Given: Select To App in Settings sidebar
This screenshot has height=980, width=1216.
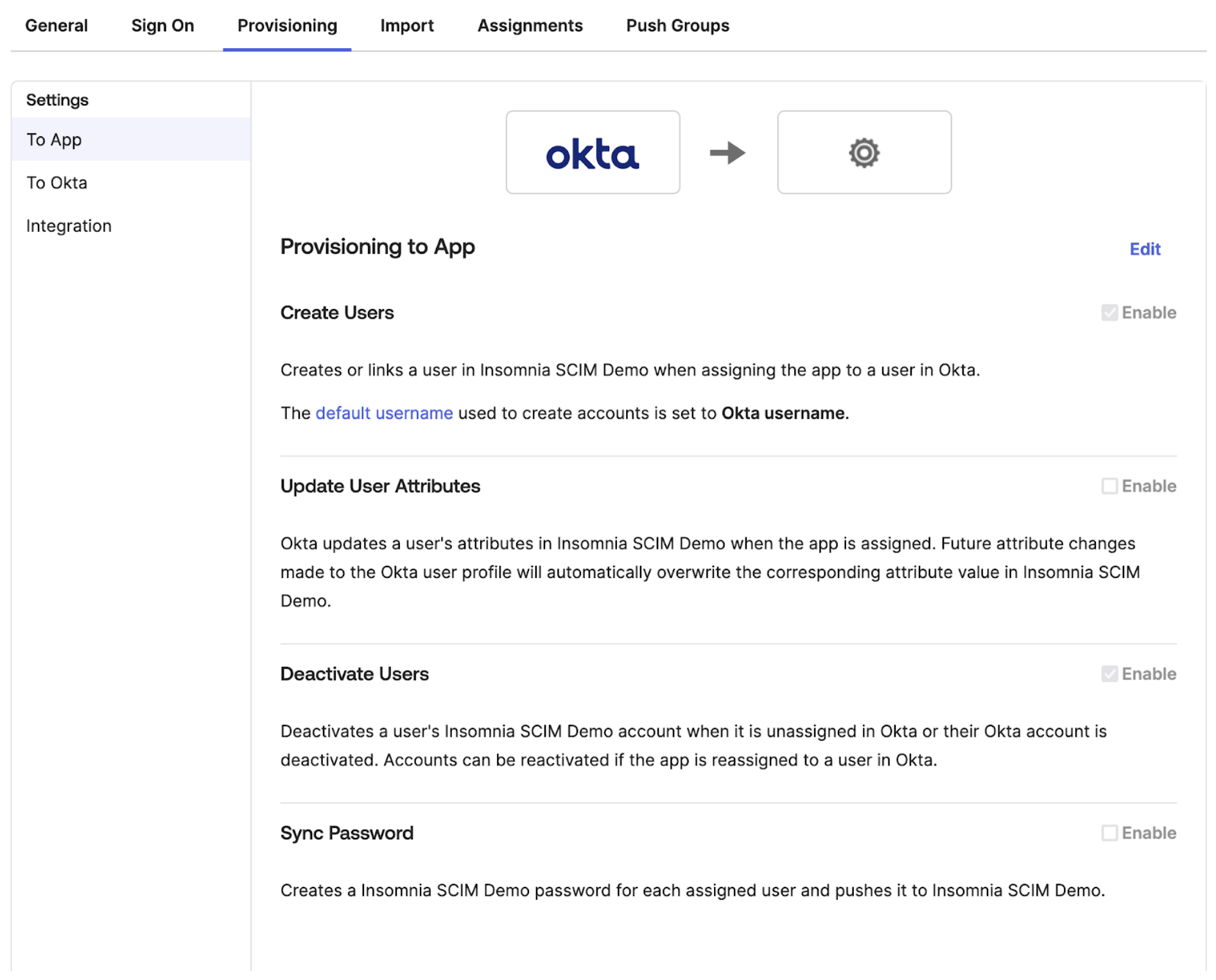Looking at the screenshot, I should coord(131,139).
